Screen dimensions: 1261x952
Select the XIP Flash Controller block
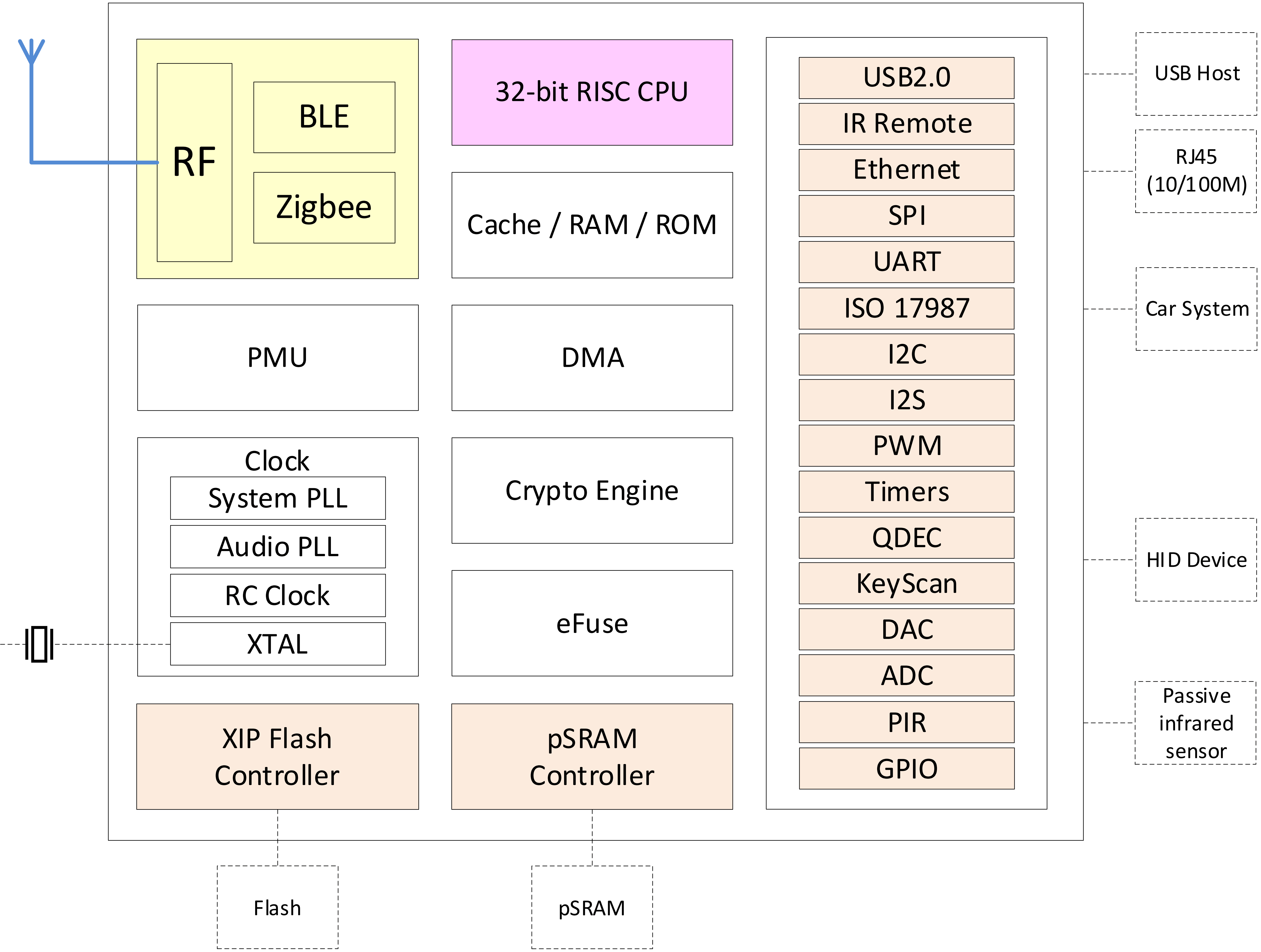click(x=277, y=756)
